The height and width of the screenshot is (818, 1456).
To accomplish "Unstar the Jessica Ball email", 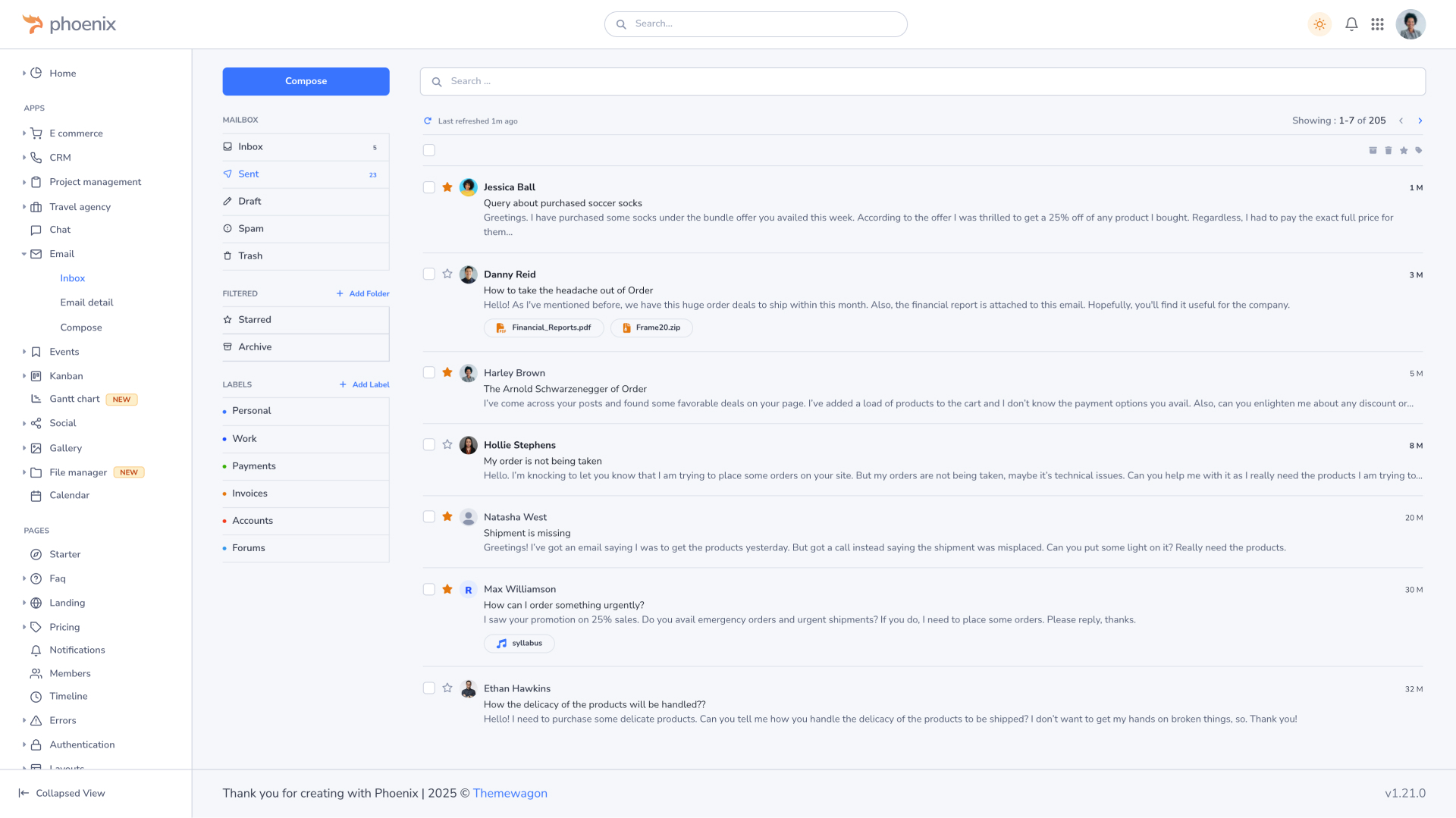I will 447,187.
